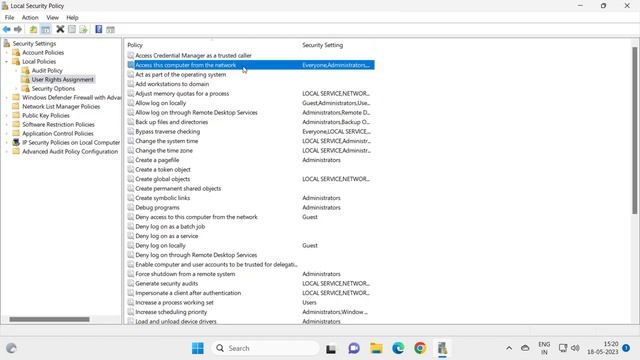The height and width of the screenshot is (360, 640).
Task: Launch Microsoft Edge from the taskbar
Action: click(398, 348)
